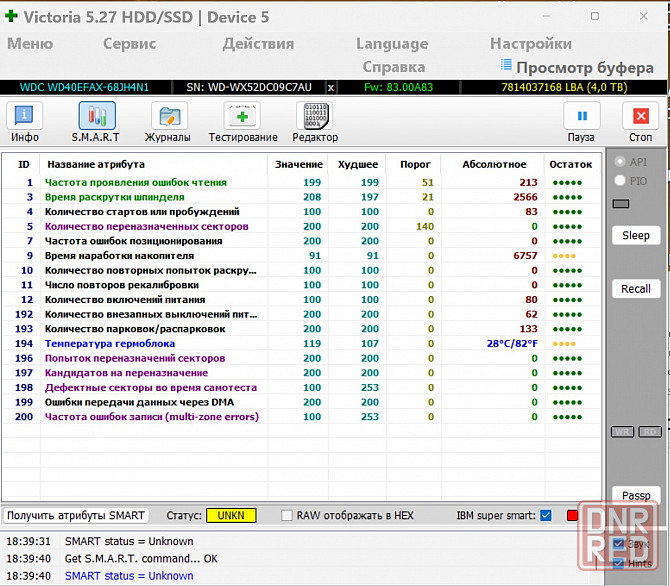Open the Language menu
The height and width of the screenshot is (586, 670).
click(391, 43)
